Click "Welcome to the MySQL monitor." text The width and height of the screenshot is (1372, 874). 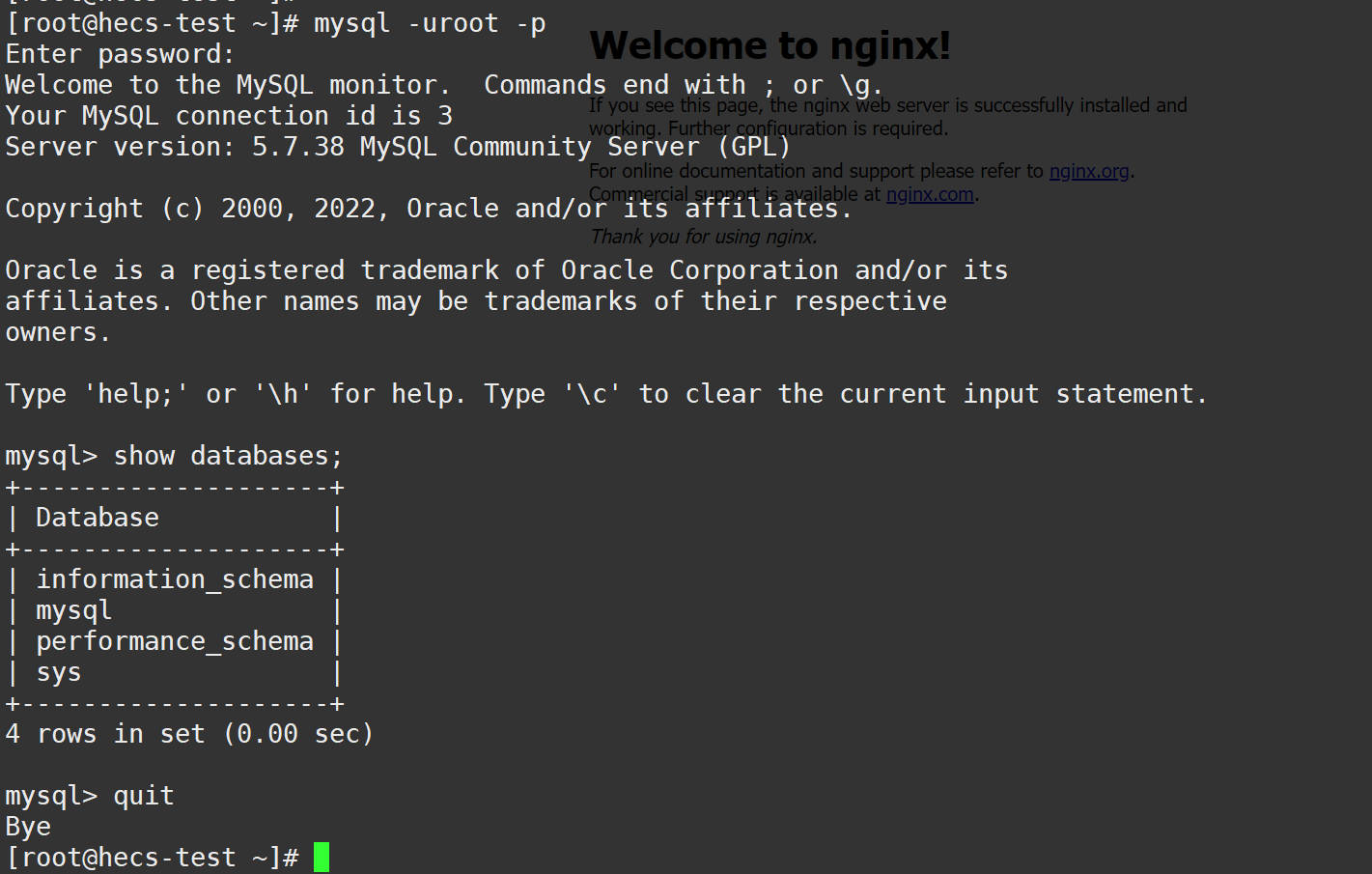point(228,85)
